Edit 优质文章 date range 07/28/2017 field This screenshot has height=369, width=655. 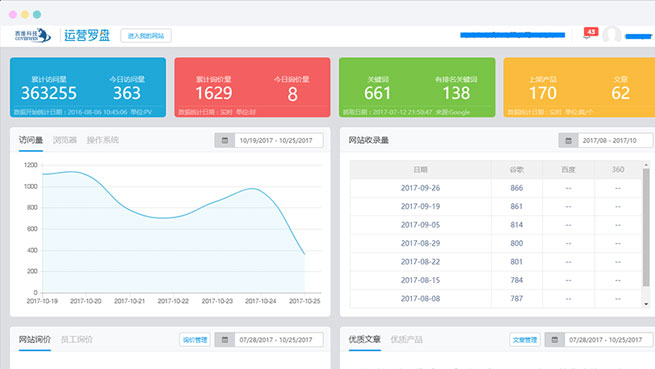(609, 340)
